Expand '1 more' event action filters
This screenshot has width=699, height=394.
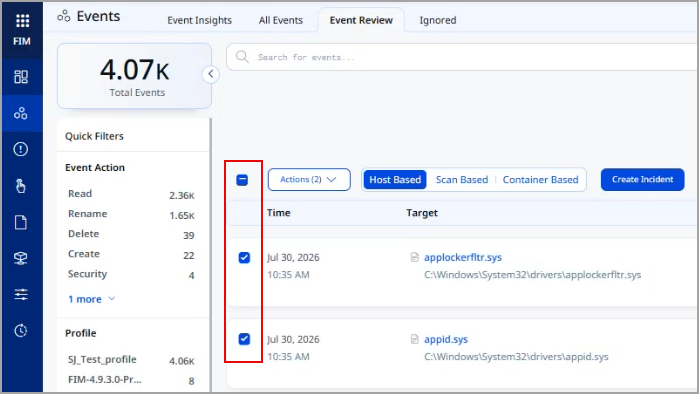pos(91,299)
